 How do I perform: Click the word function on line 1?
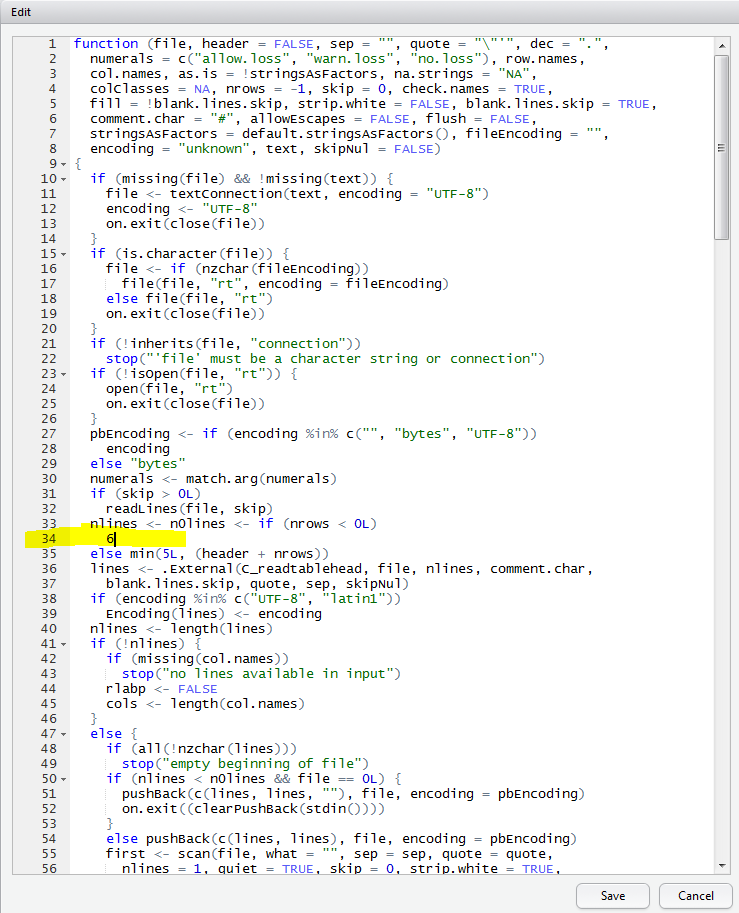click(x=106, y=44)
